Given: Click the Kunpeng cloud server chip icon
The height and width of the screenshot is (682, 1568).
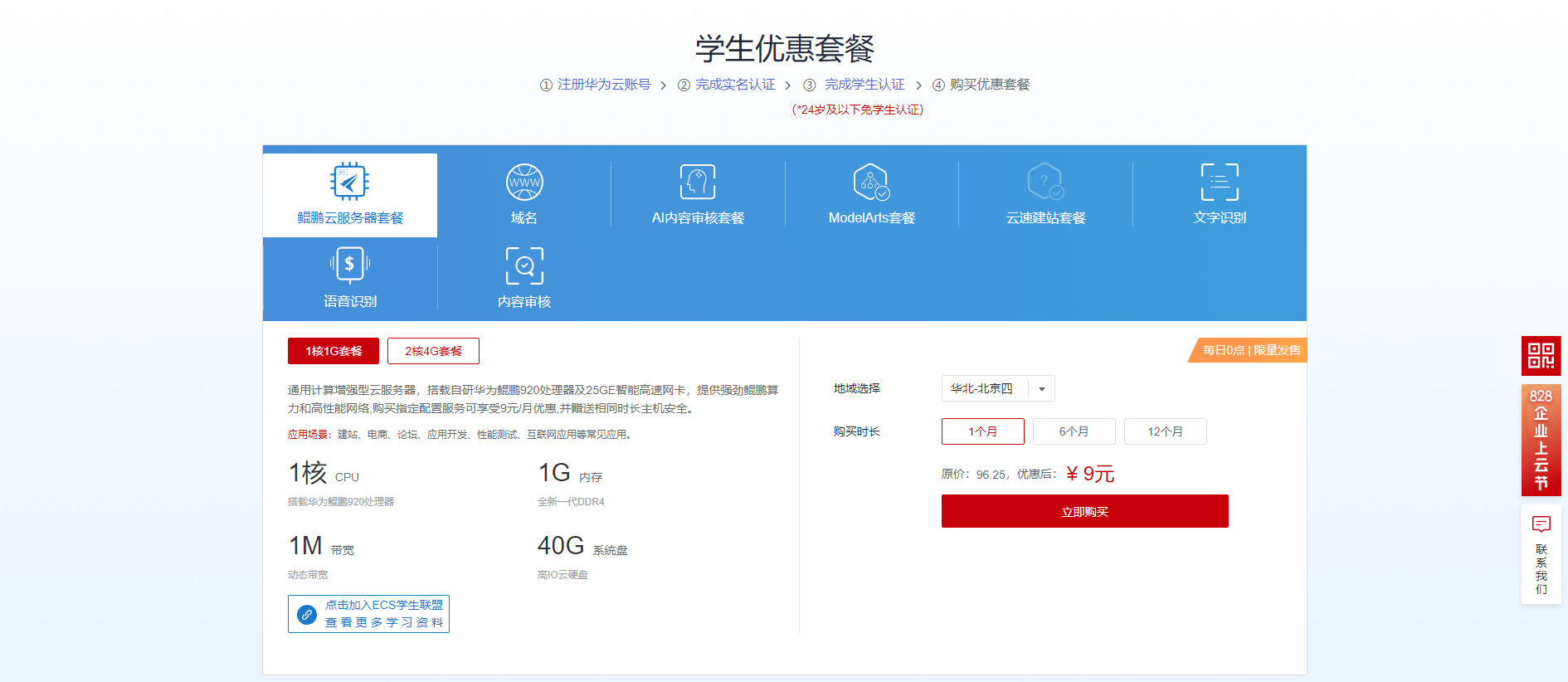Looking at the screenshot, I should pyautogui.click(x=349, y=182).
